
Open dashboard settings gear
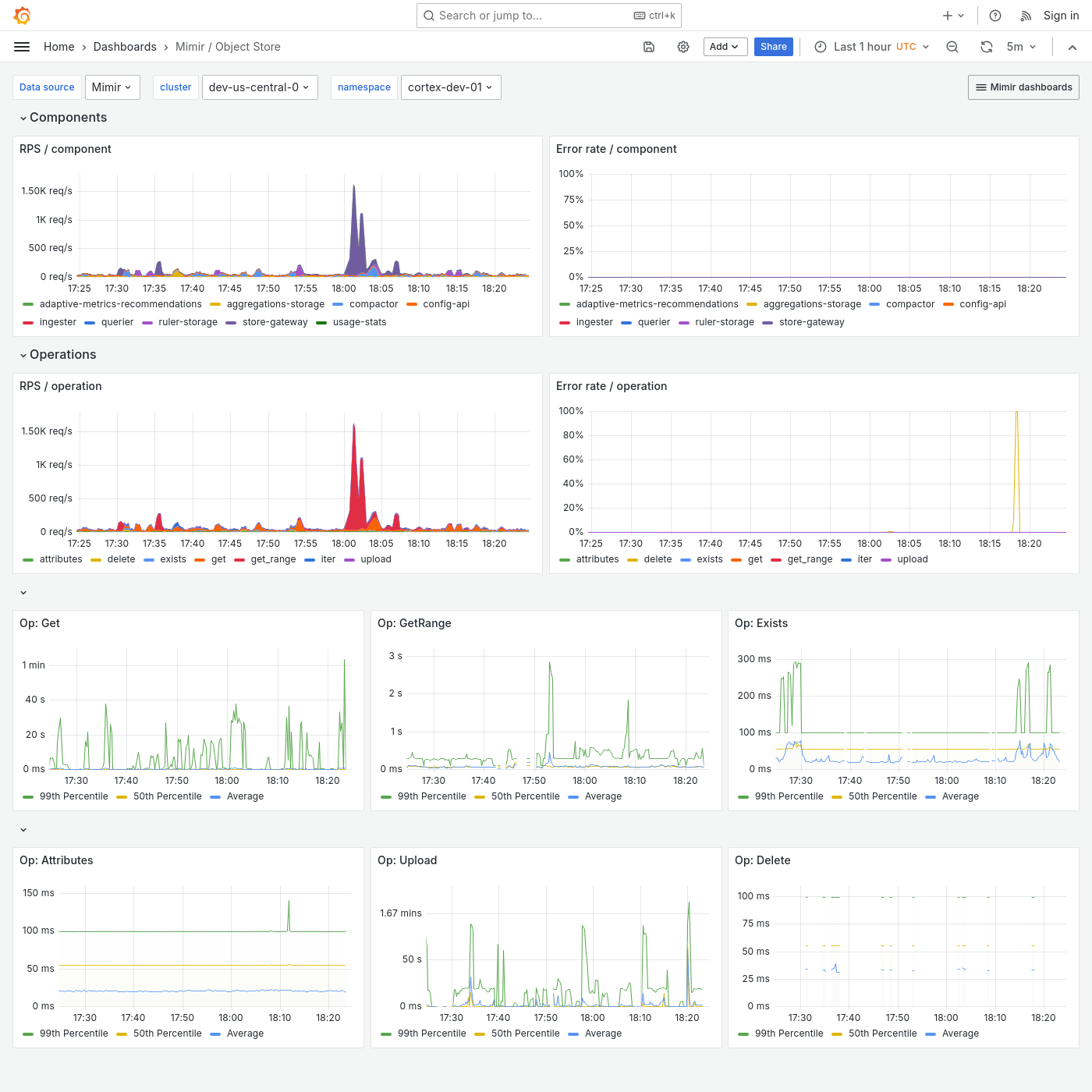pos(683,47)
